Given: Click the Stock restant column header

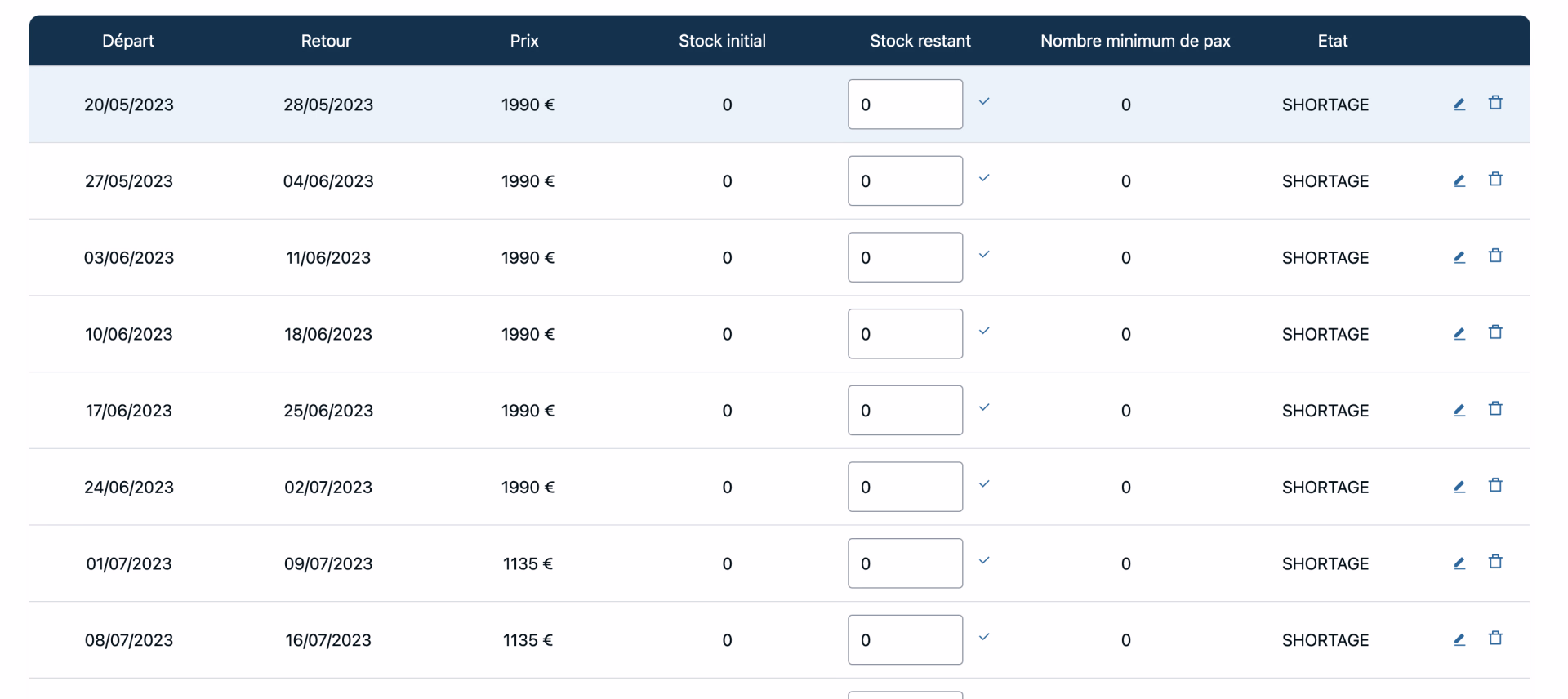Looking at the screenshot, I should [x=920, y=41].
